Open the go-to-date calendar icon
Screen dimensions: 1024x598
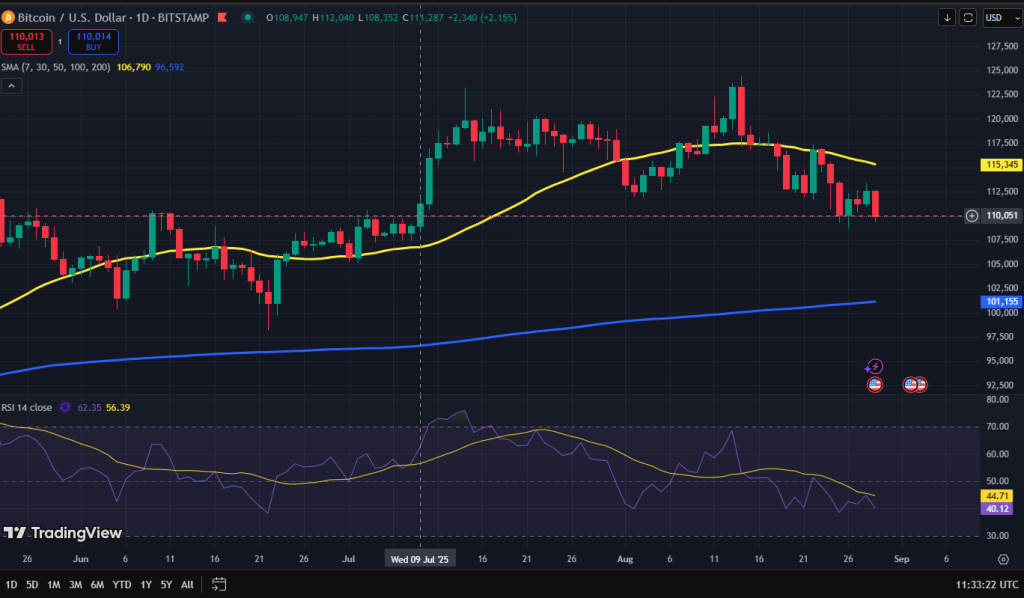219,584
